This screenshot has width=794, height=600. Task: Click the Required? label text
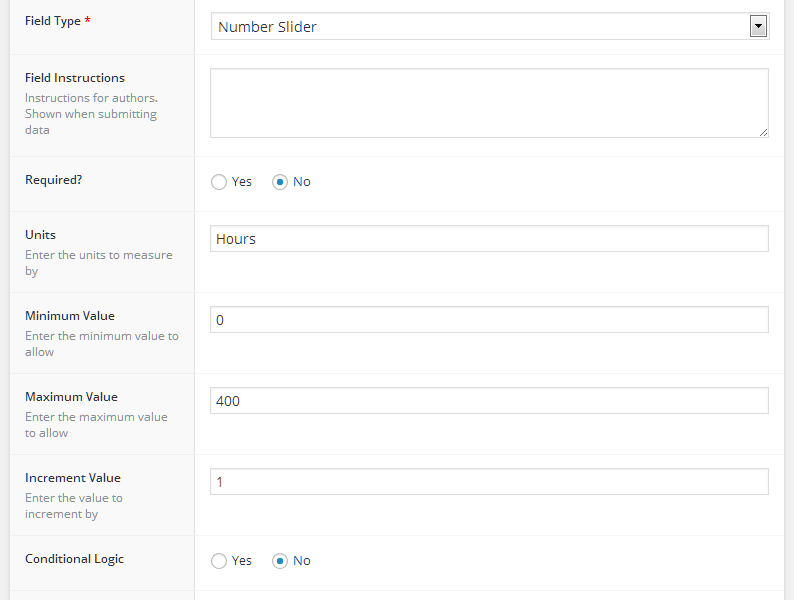click(x=53, y=180)
